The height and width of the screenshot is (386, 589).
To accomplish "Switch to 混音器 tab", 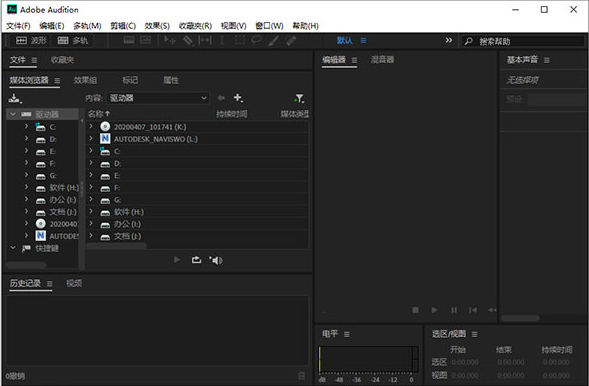I will 382,59.
